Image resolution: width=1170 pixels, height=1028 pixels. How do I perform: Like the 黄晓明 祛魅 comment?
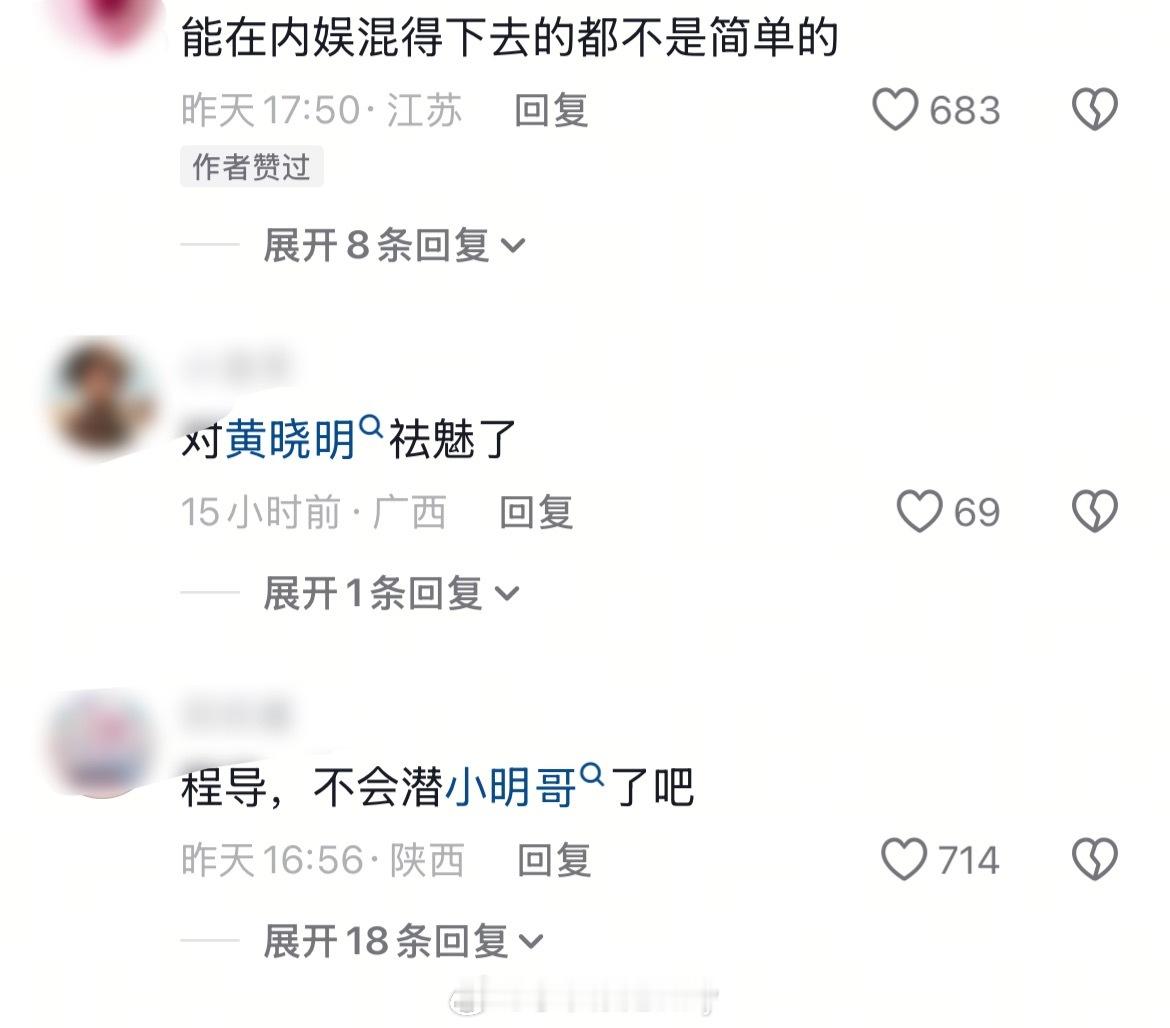click(x=919, y=512)
